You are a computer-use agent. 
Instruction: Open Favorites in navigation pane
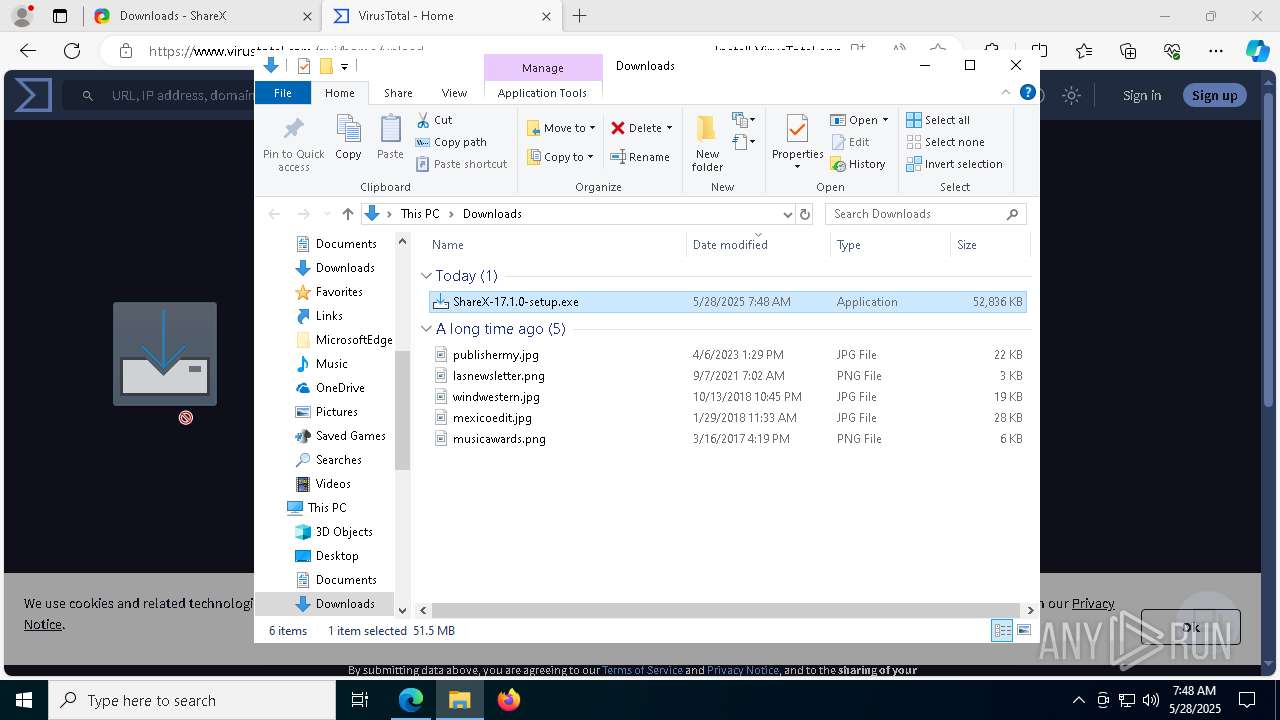click(x=339, y=292)
